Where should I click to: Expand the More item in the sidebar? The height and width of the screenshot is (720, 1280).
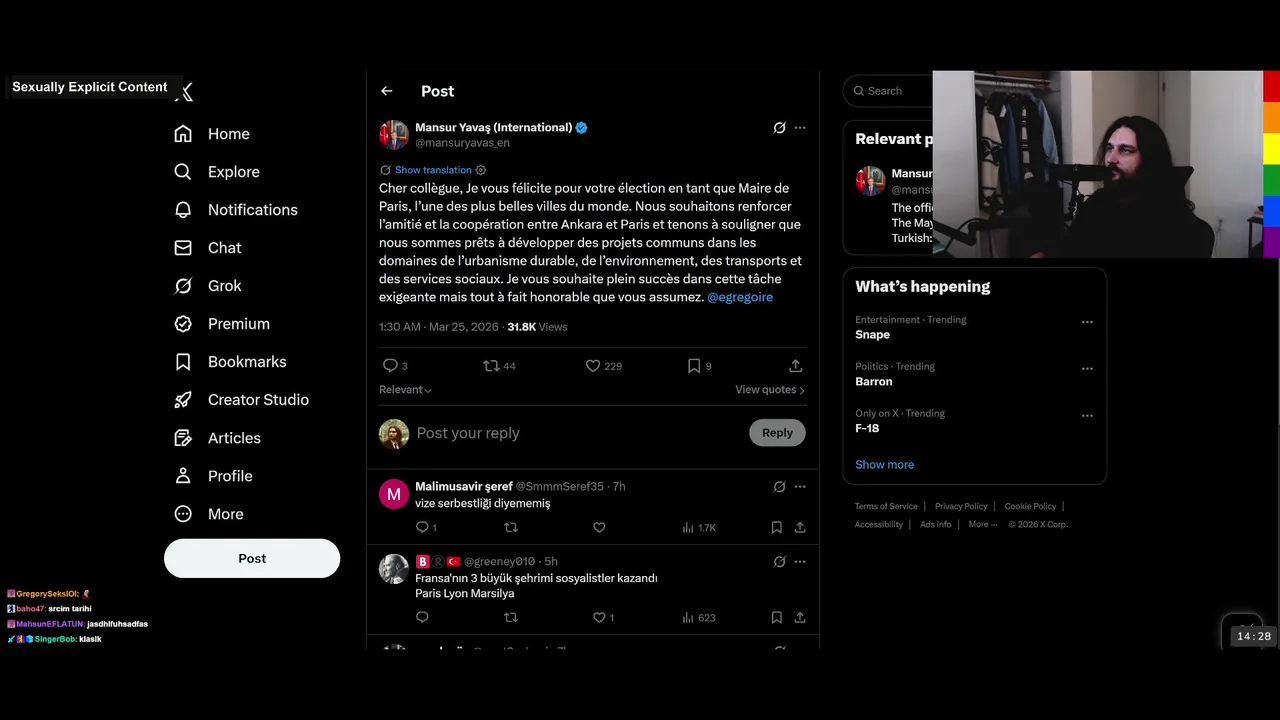[208, 514]
